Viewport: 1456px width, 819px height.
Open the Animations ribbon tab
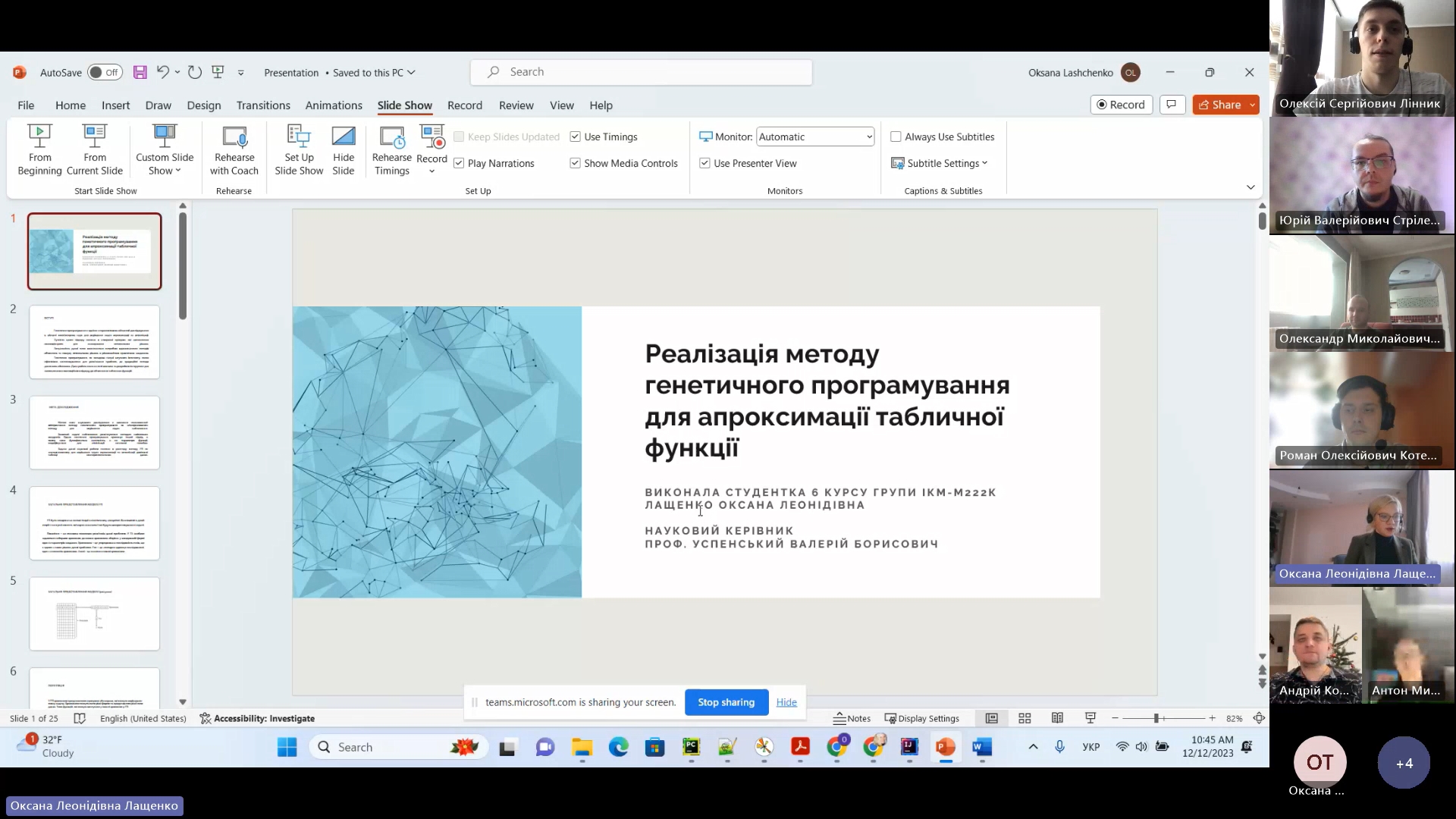click(333, 105)
